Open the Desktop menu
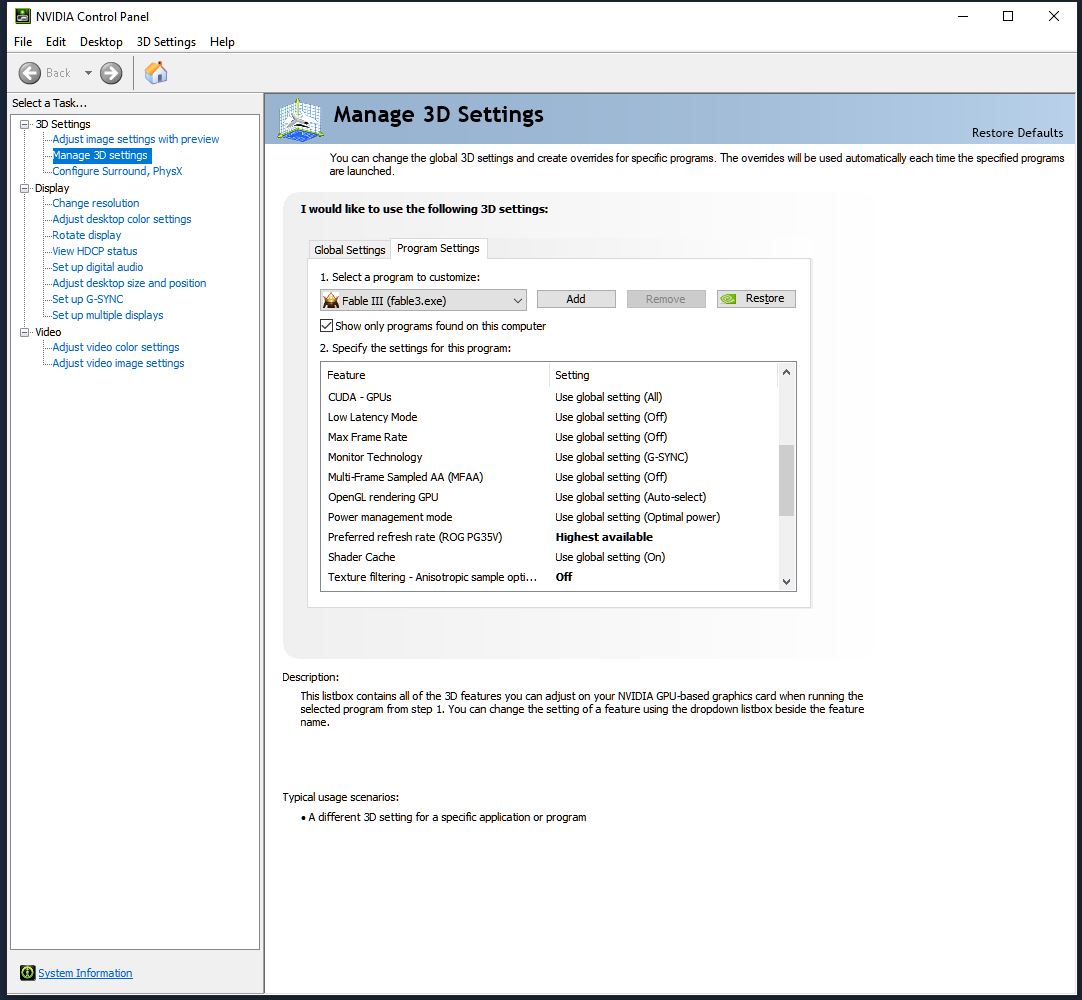This screenshot has height=1000, width=1082. 101,41
